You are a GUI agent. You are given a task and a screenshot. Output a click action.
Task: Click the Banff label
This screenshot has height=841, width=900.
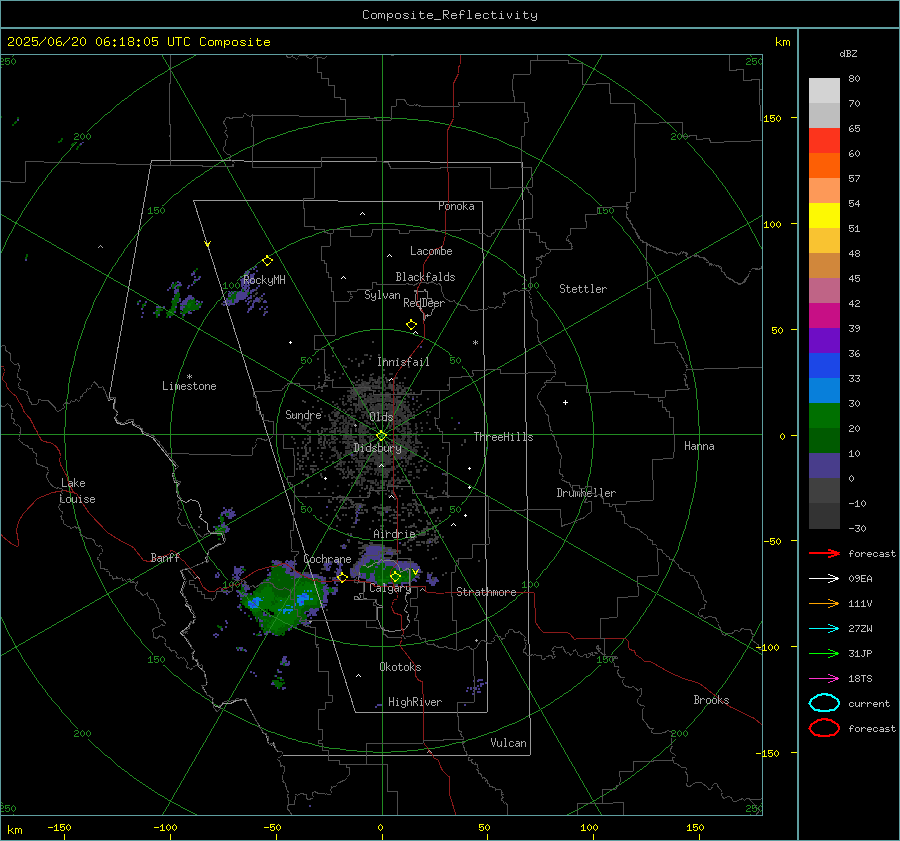point(165,557)
